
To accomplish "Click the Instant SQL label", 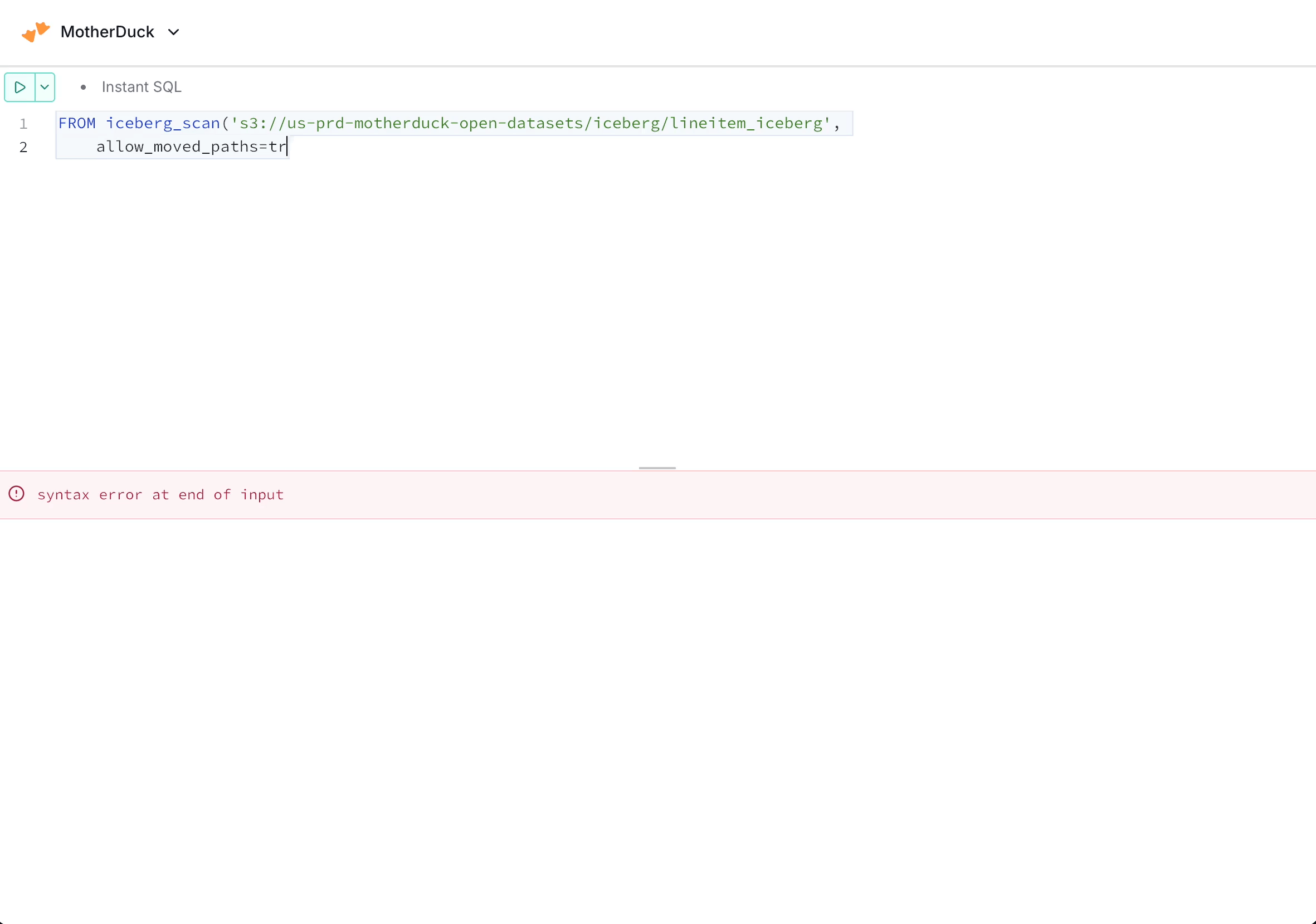I will pos(142,87).
